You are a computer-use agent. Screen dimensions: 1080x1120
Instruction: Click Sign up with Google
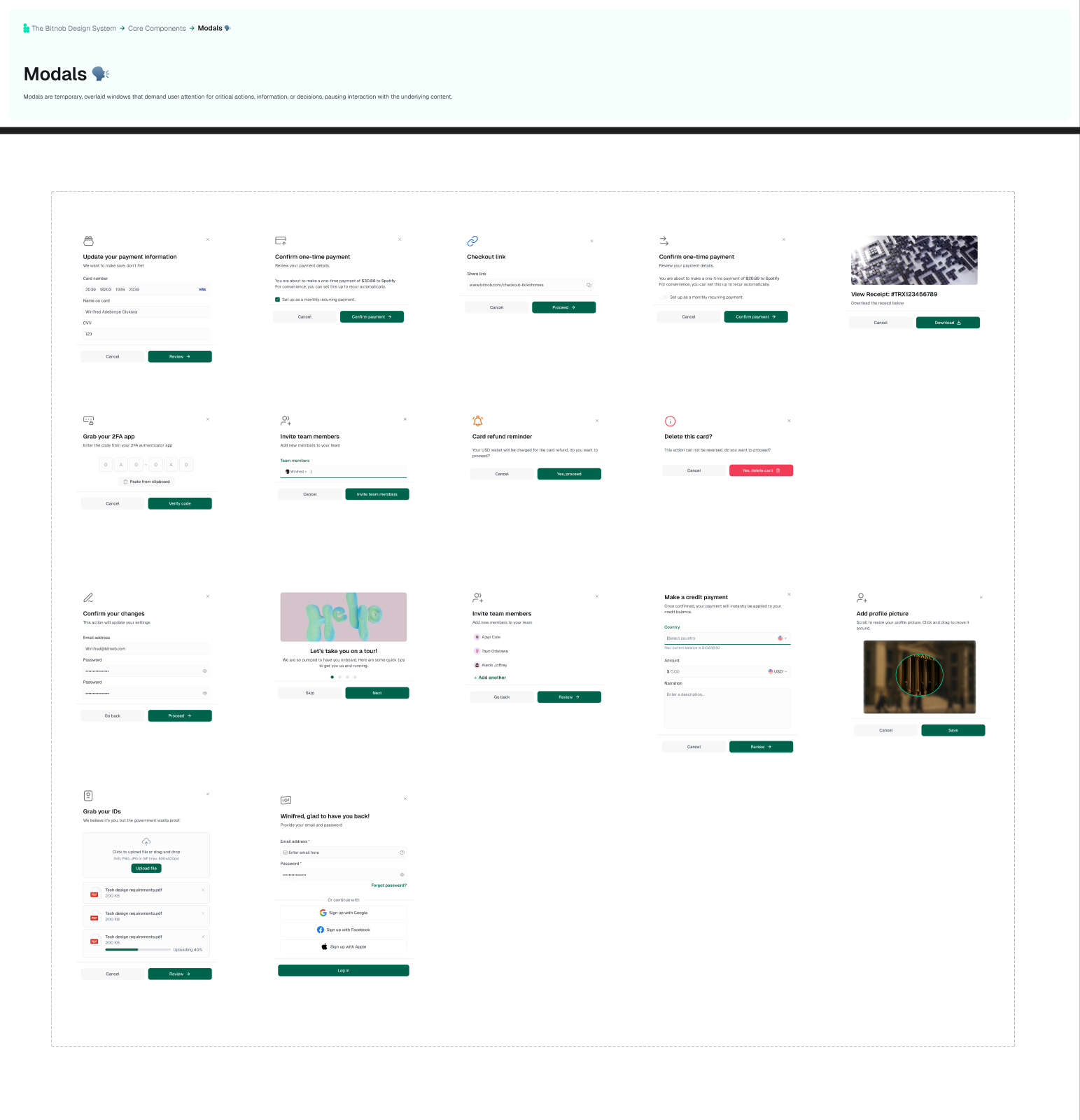344,913
